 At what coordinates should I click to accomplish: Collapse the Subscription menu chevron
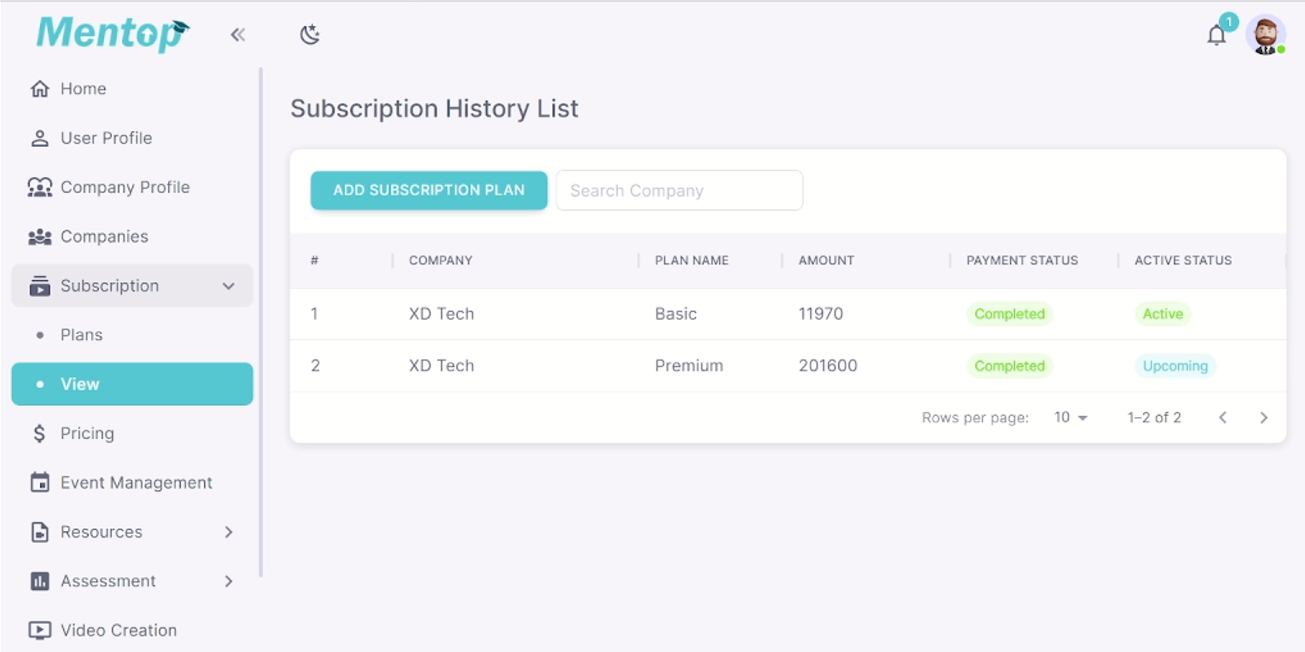(229, 286)
